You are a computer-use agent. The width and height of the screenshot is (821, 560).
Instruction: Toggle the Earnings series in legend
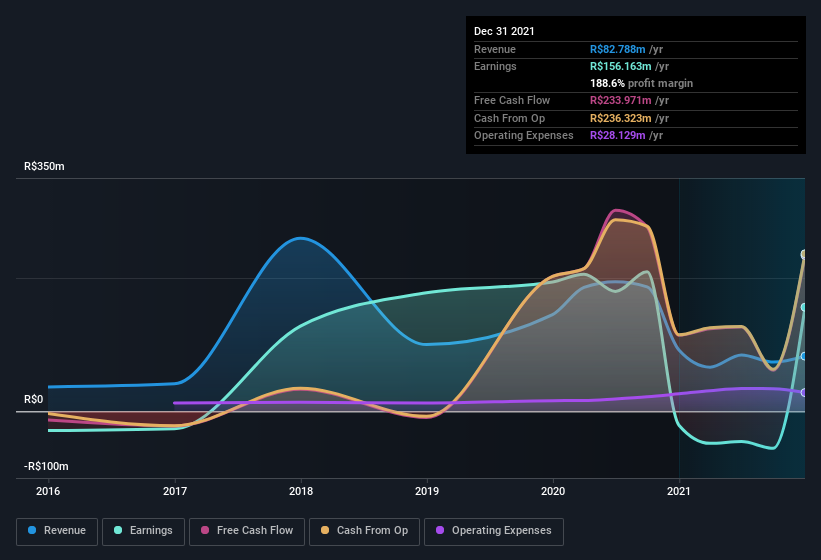[144, 531]
